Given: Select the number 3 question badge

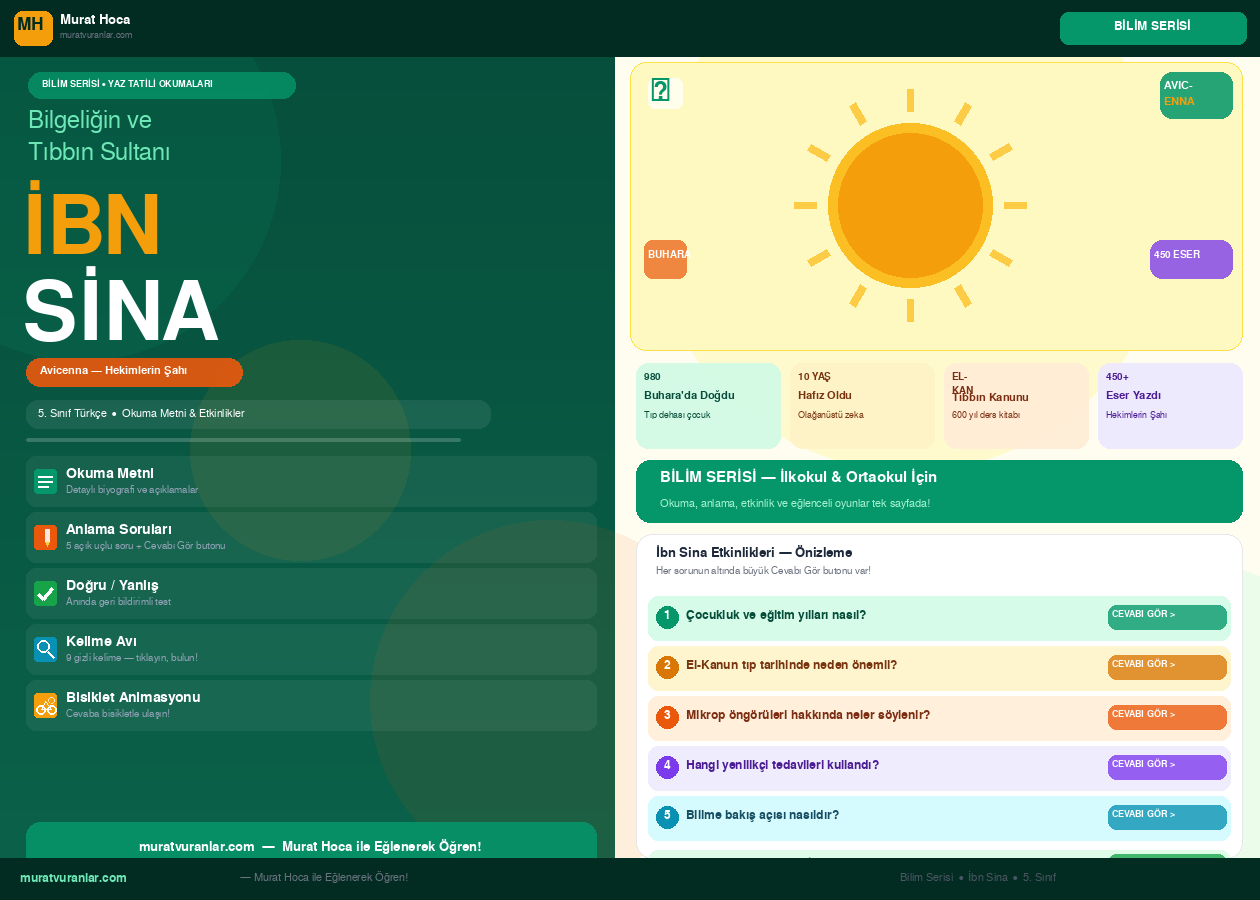Looking at the screenshot, I should coord(667,717).
